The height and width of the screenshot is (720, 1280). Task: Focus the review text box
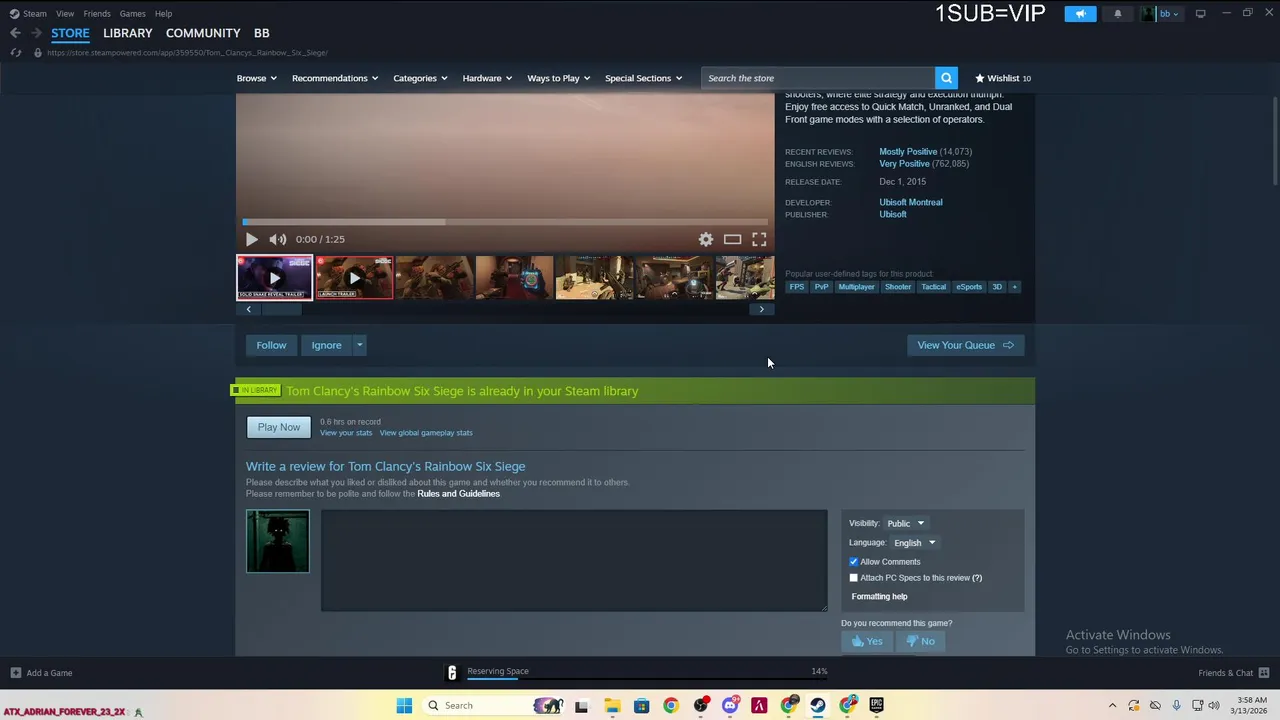[574, 560]
